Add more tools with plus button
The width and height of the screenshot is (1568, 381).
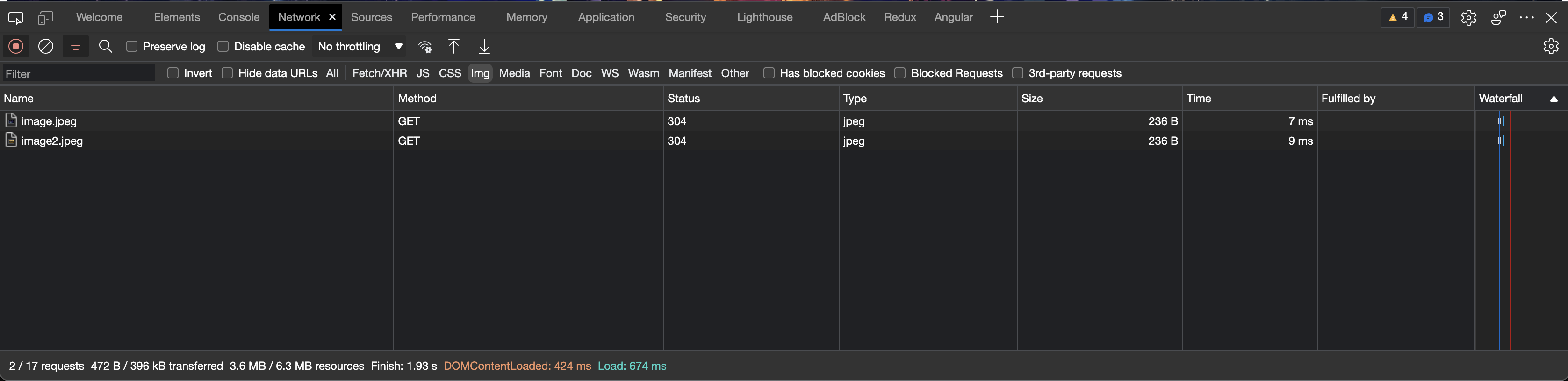coord(996,17)
